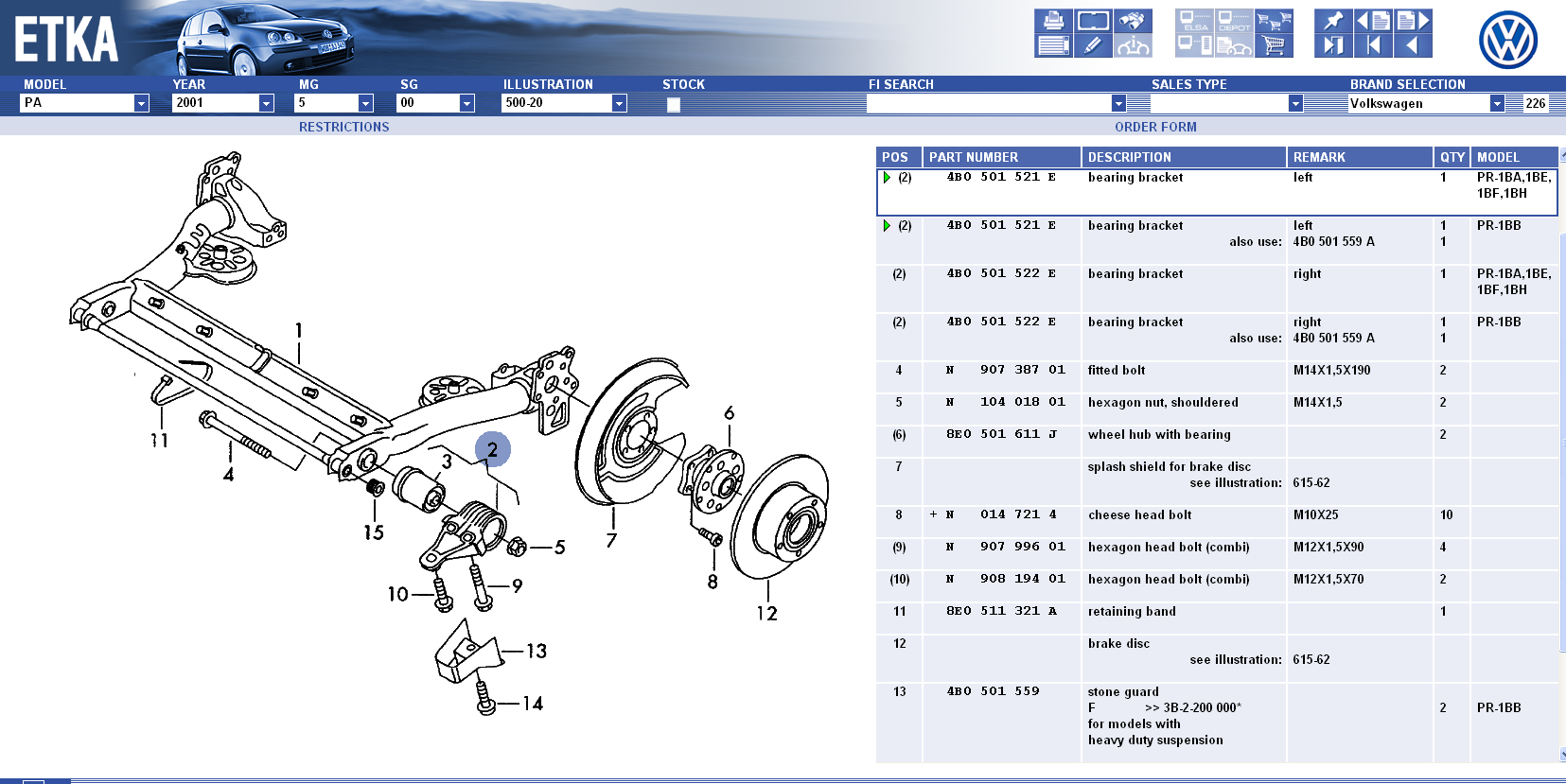Viewport: 1566px width, 784px height.
Task: Click highlighted position 2 marker in diagram
Action: (x=492, y=449)
